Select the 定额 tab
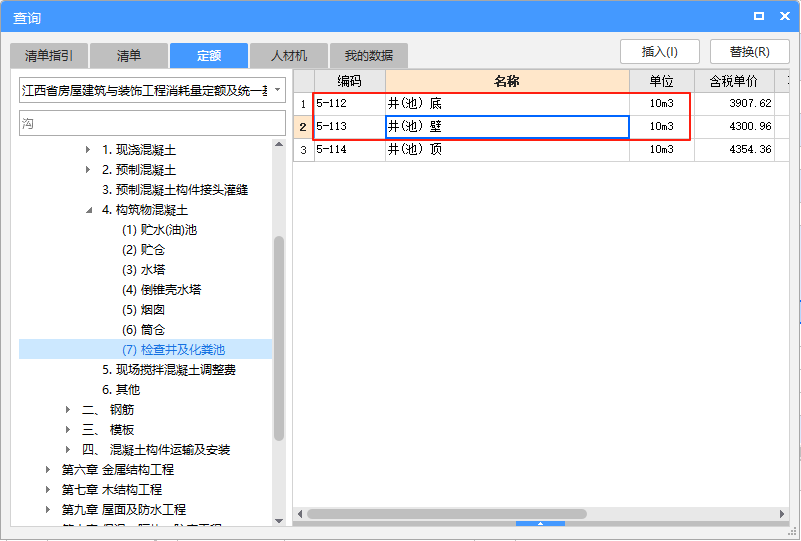 pyautogui.click(x=209, y=56)
